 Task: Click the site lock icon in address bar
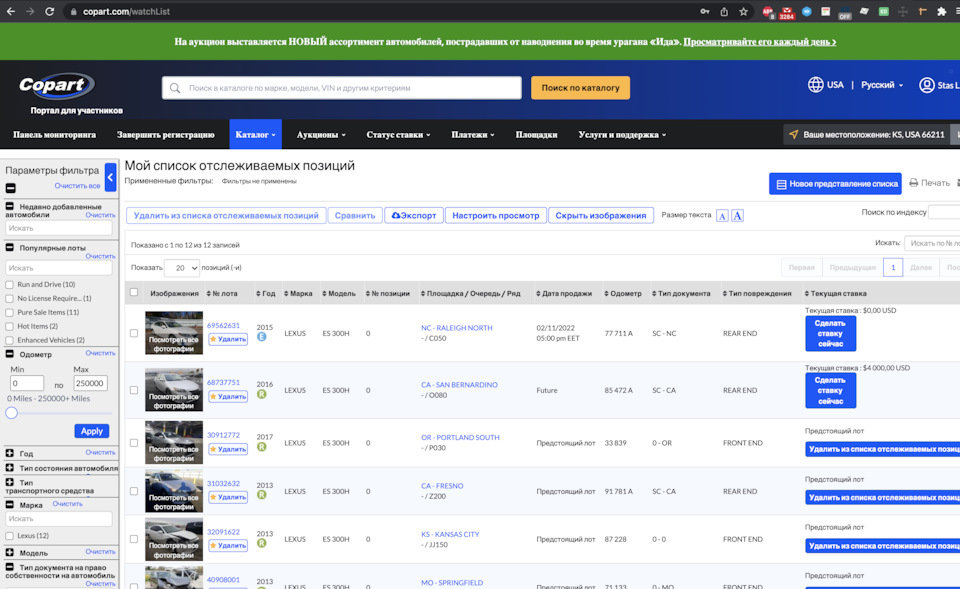click(73, 12)
